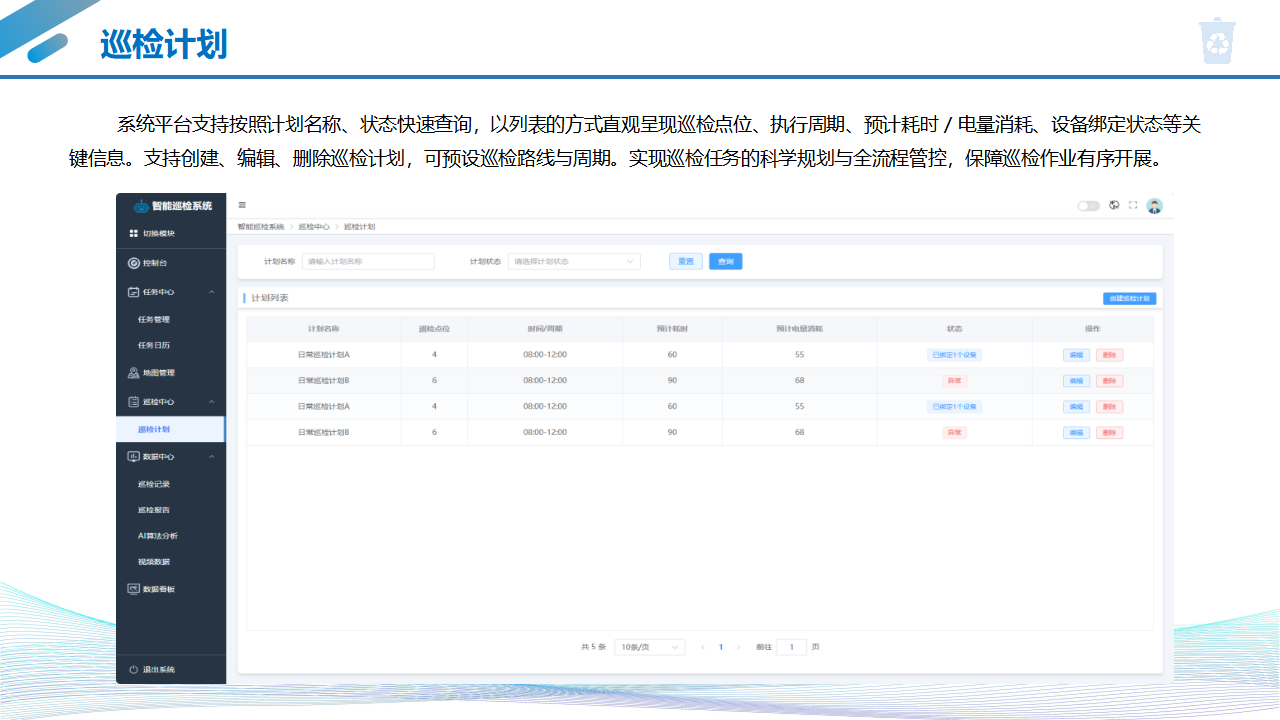
Task: Click the recycle bin icon on slide
Action: pyautogui.click(x=1218, y=41)
